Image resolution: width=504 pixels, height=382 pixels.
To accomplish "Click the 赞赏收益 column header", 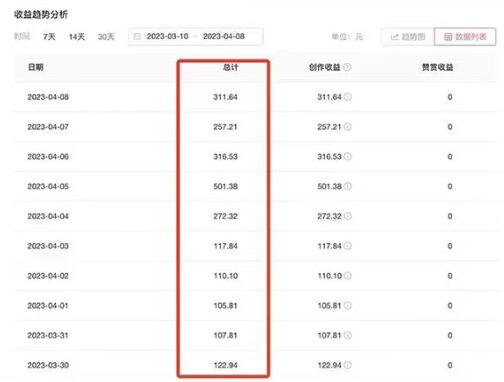I will tap(437, 67).
